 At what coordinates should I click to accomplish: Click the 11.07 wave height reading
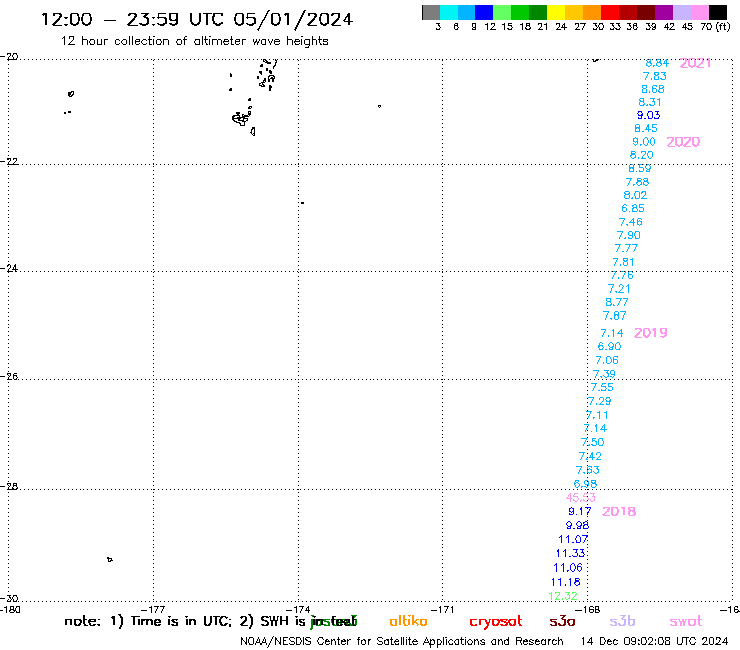(573, 539)
